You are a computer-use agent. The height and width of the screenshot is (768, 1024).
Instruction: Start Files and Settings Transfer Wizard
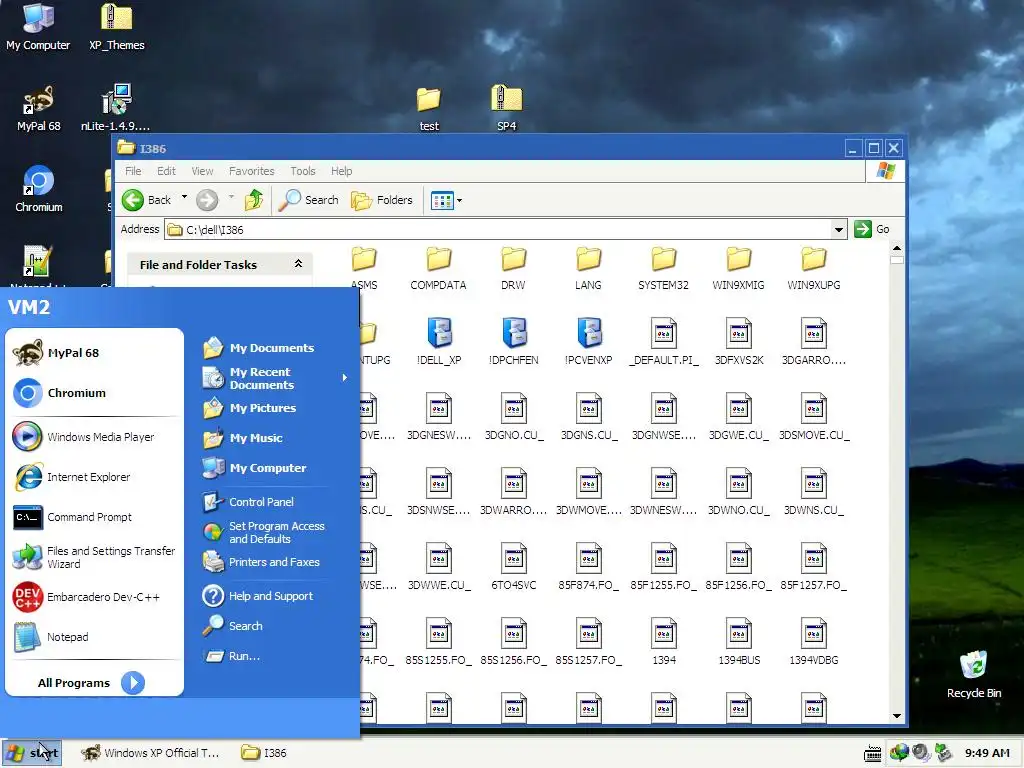pos(94,557)
